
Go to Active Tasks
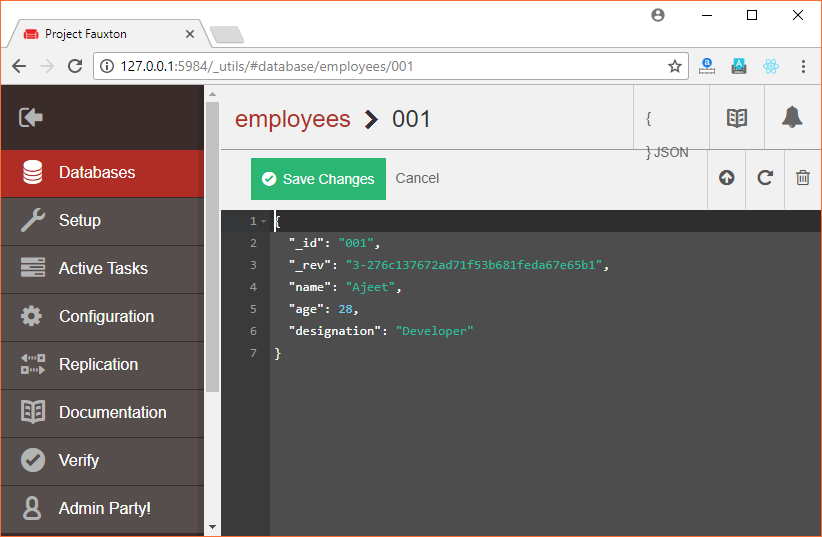[x=102, y=268]
